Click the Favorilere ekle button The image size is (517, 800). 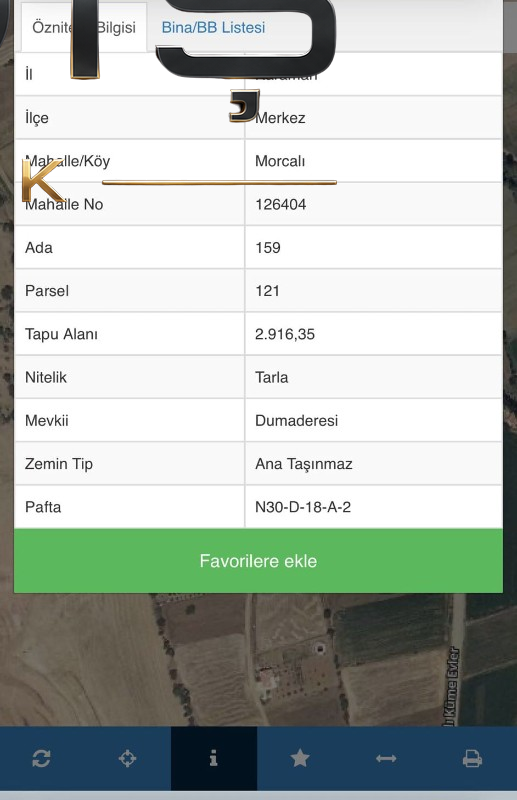pyautogui.click(x=258, y=561)
